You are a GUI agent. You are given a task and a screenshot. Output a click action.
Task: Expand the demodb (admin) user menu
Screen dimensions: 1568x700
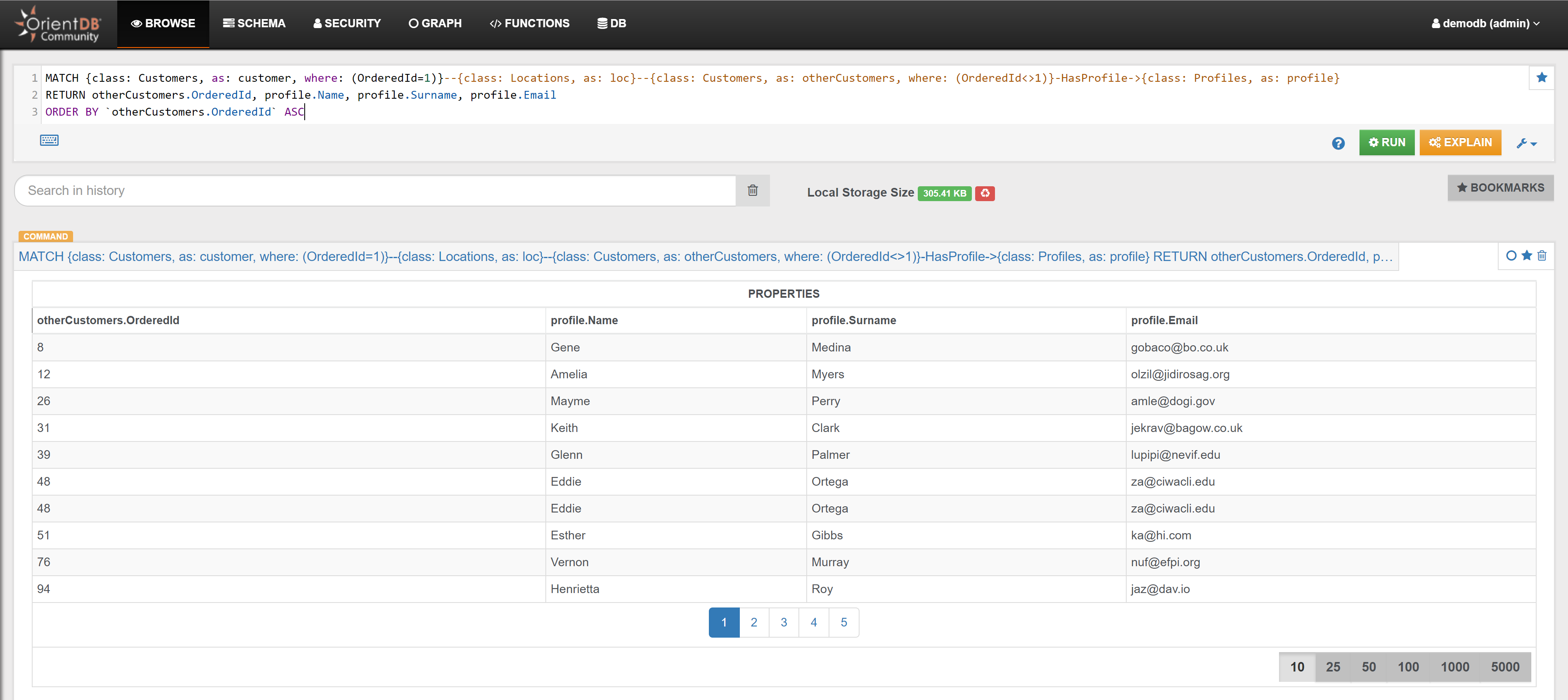[x=1485, y=23]
